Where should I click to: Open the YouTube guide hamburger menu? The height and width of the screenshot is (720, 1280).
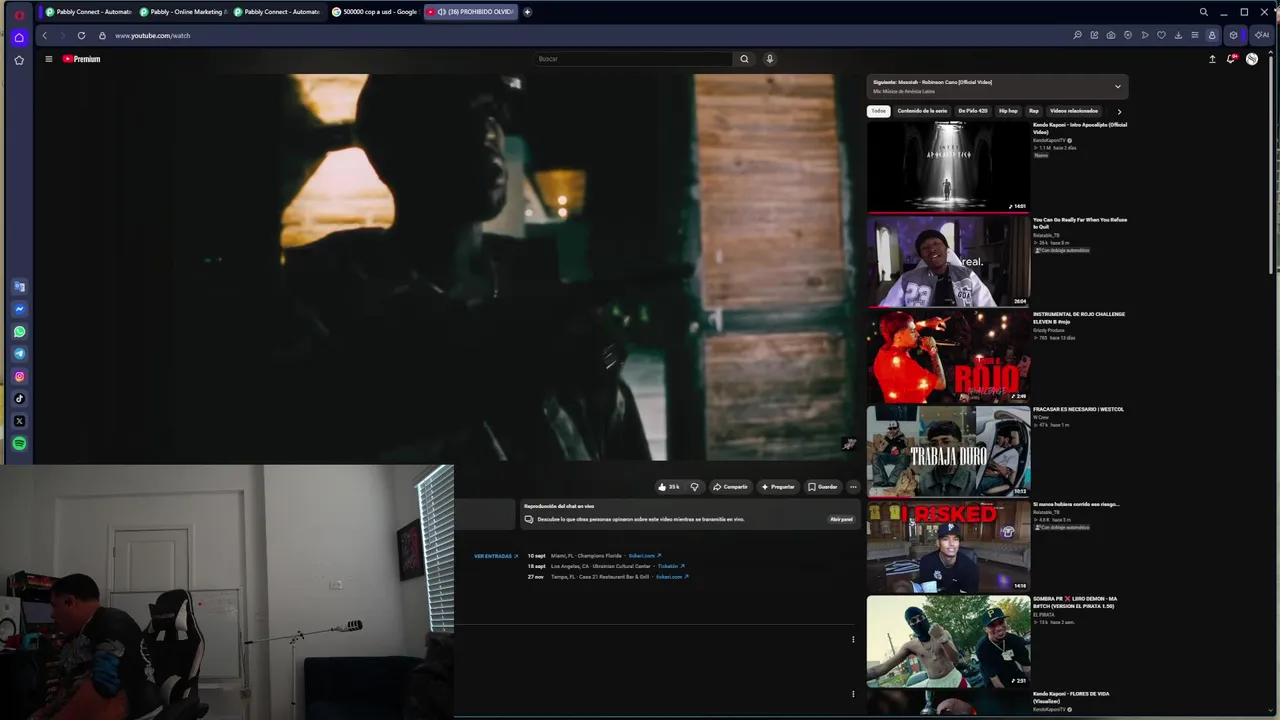pyautogui.click(x=48, y=59)
